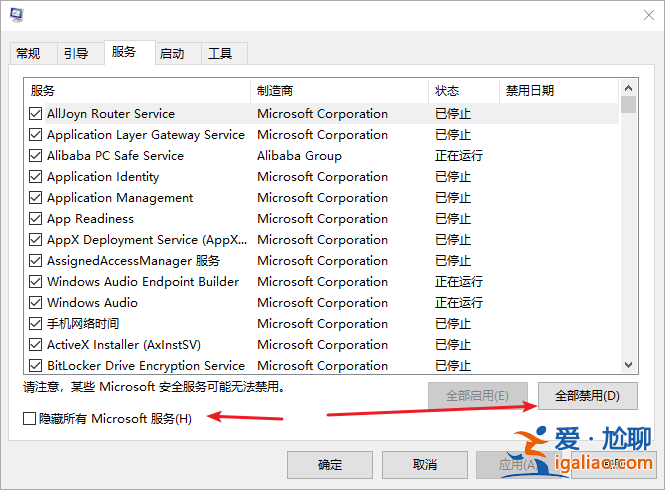Viewport: 665px width, 490px height.
Task: Click the scroll down arrow of services list
Action: click(x=629, y=365)
